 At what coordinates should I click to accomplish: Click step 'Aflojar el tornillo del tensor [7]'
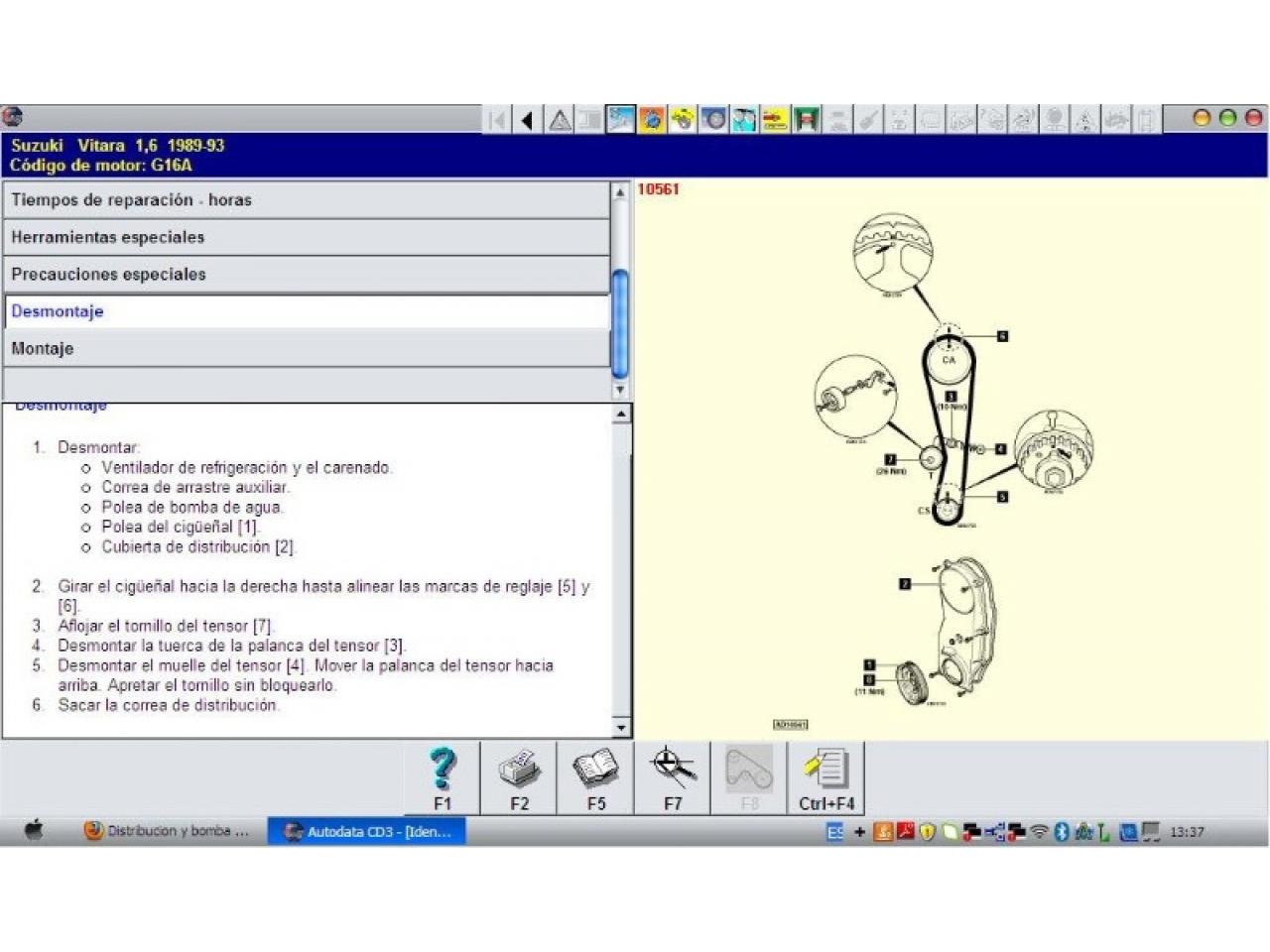[166, 626]
